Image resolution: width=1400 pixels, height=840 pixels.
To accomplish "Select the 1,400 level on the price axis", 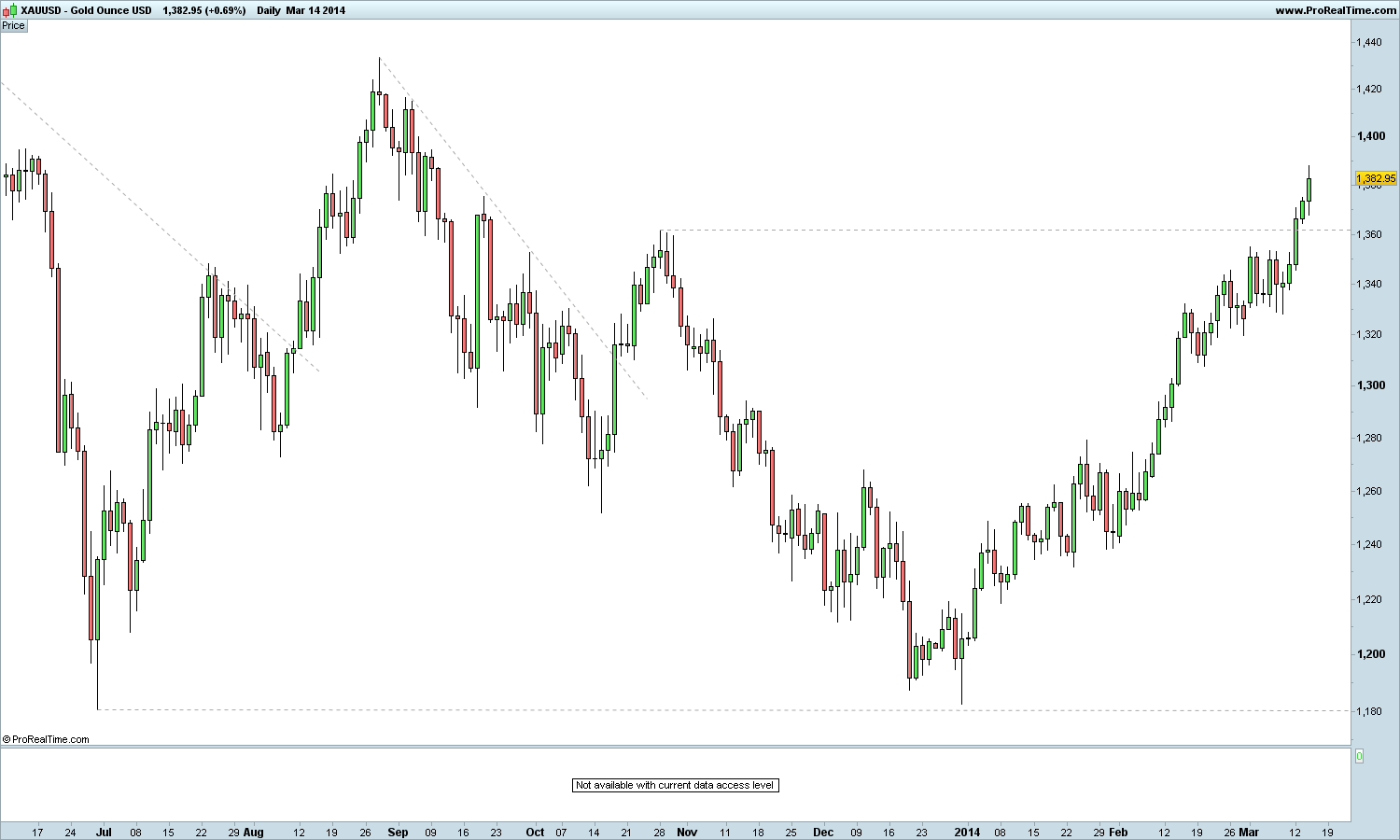I will click(1371, 136).
